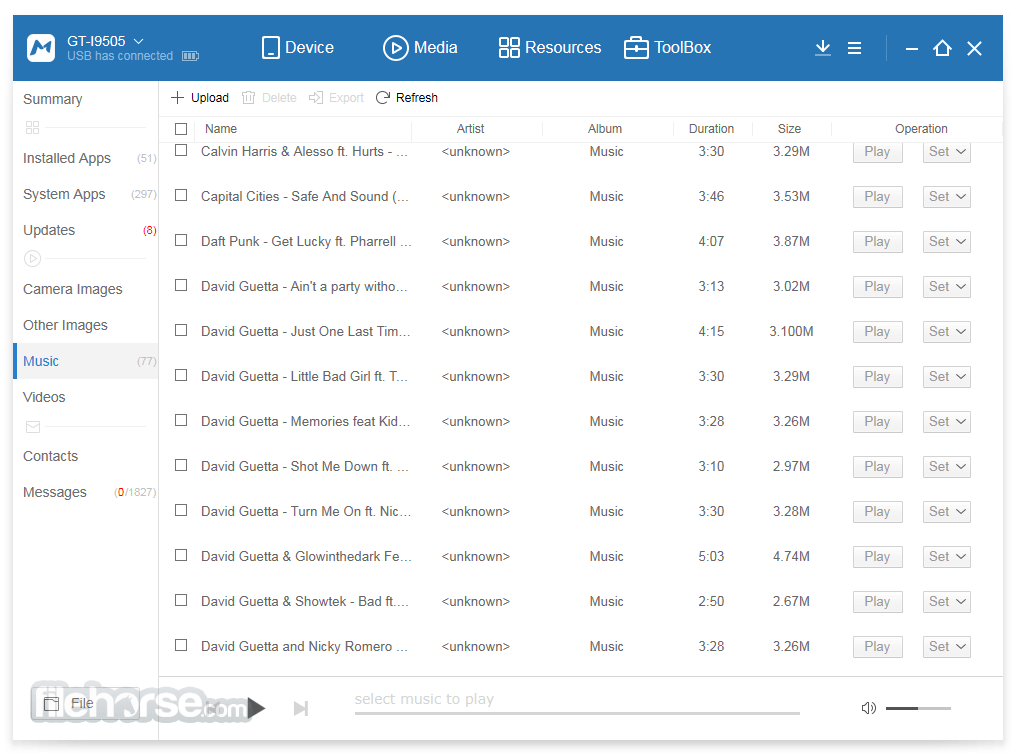Open Set dropdown for Just One Last Time
Image resolution: width=1016 pixels, height=753 pixels.
(x=947, y=332)
